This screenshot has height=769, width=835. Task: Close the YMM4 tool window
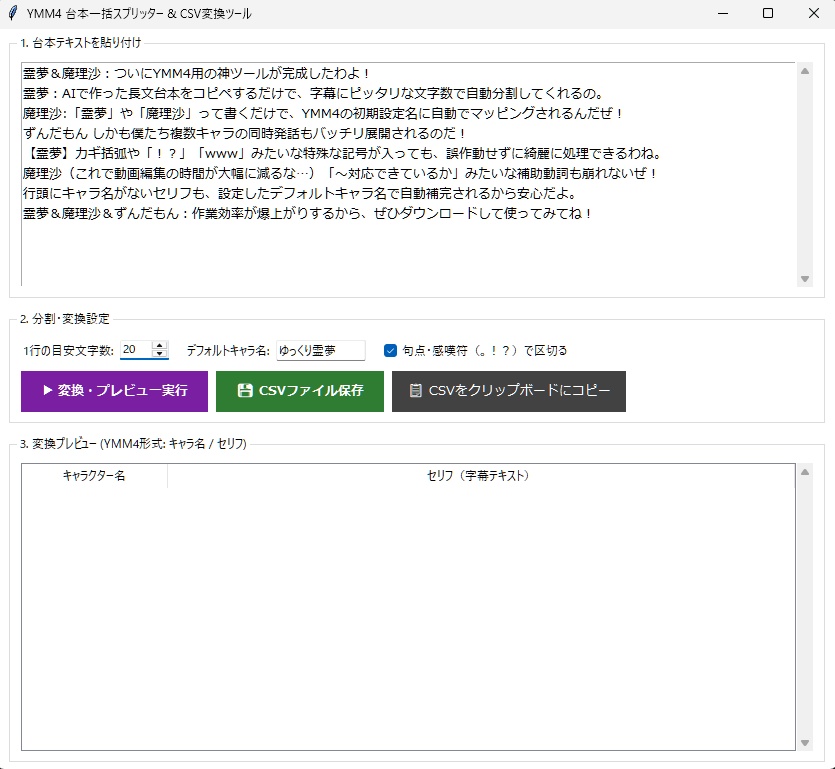pos(813,13)
